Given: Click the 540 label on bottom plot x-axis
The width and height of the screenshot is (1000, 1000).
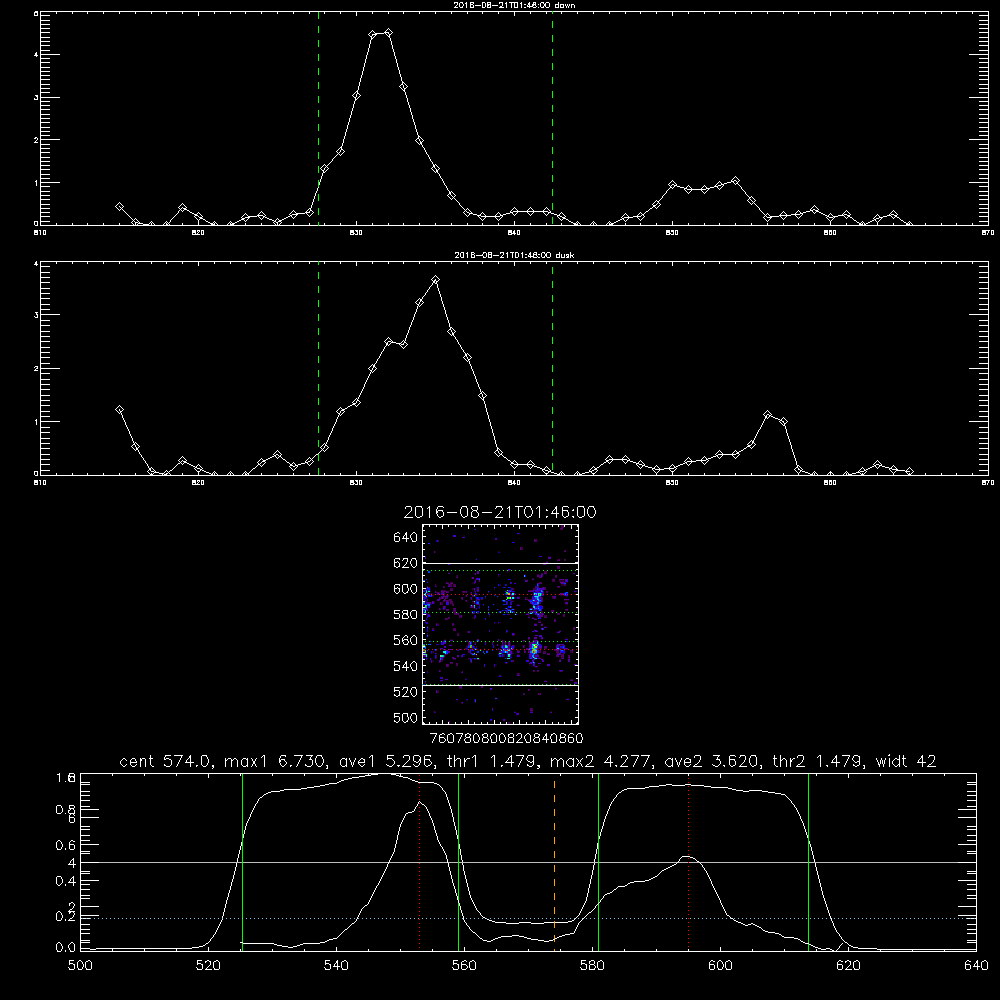Looking at the screenshot, I should (x=336, y=966).
